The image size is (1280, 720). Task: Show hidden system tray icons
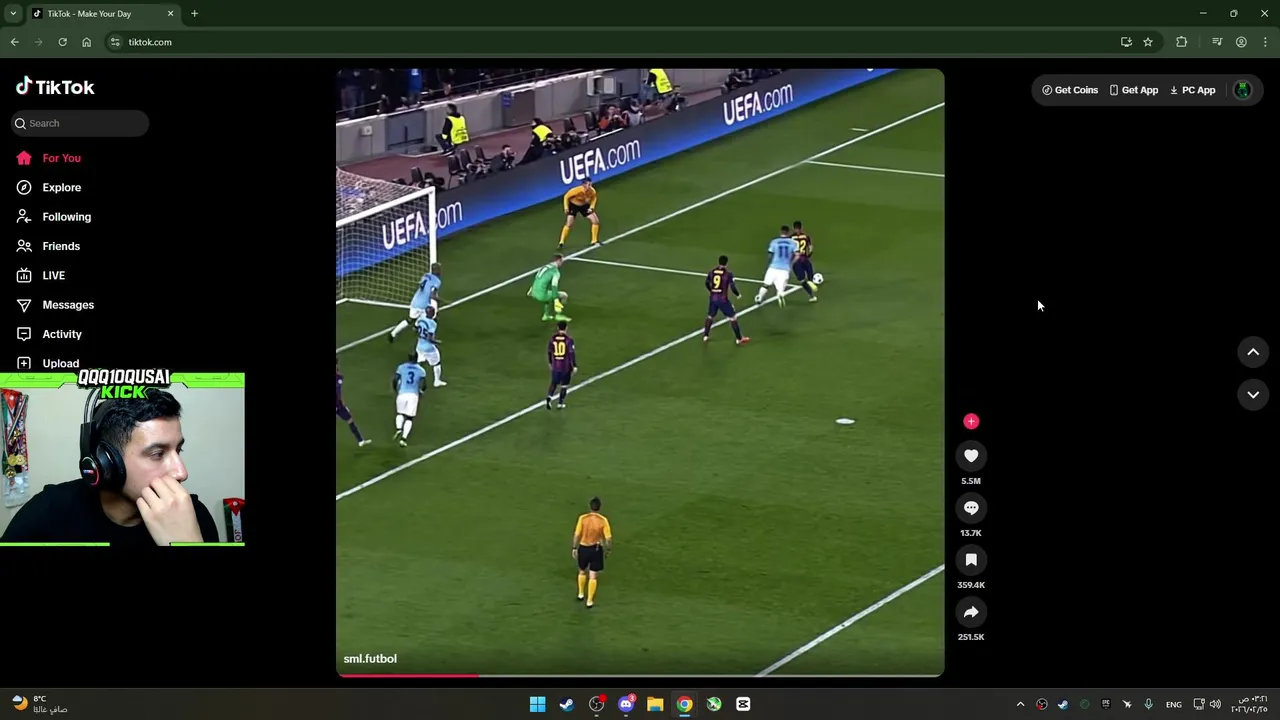[1020, 704]
